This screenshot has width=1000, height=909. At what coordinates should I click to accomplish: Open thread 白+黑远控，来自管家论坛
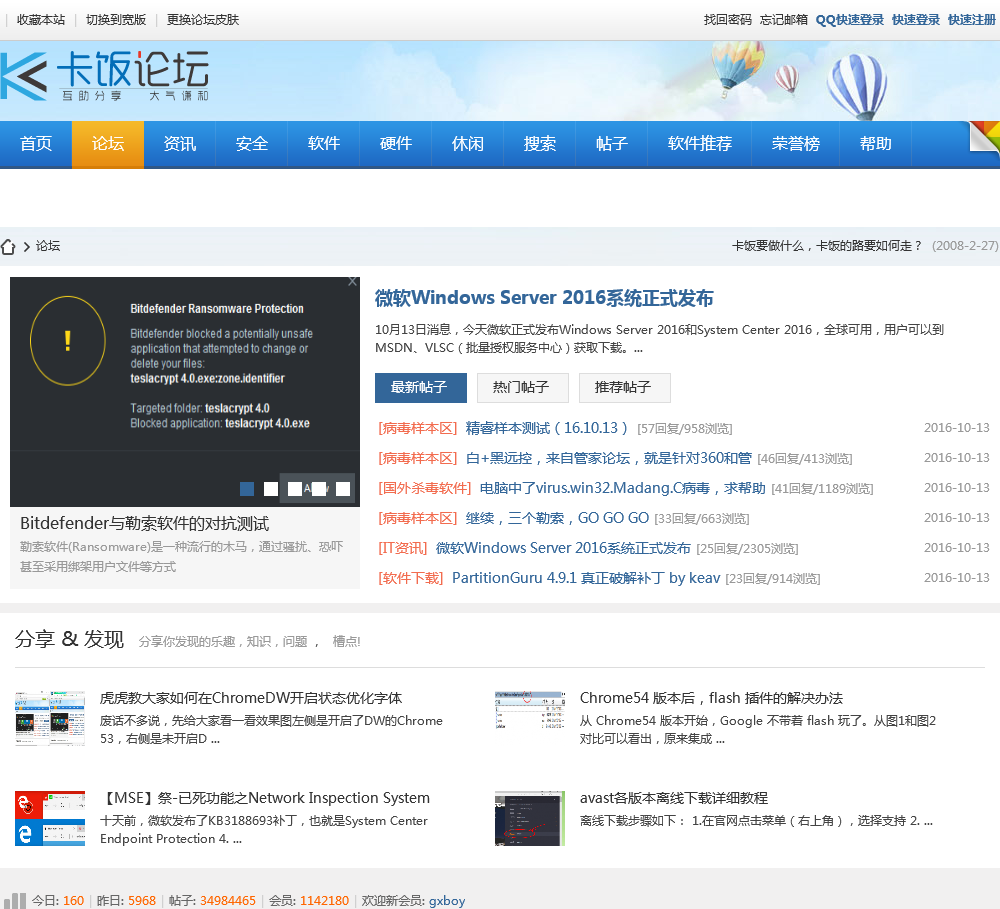[608, 458]
